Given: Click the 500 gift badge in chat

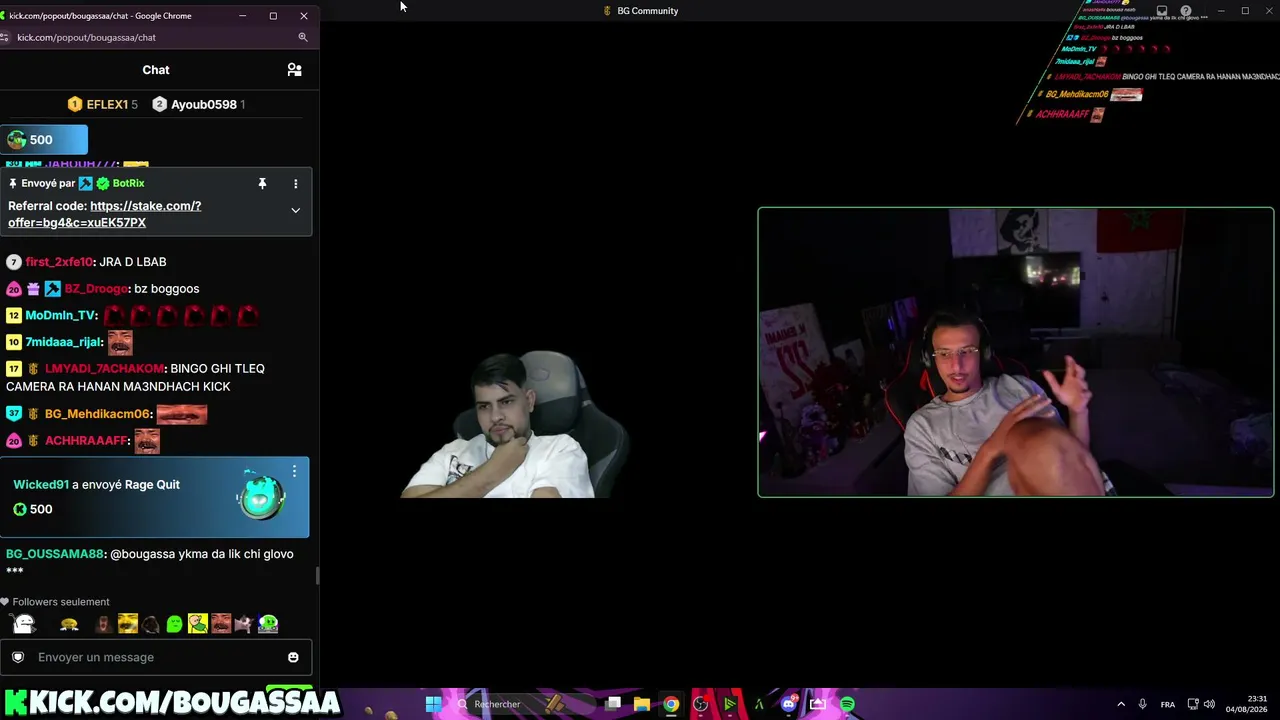Looking at the screenshot, I should click(x=44, y=140).
